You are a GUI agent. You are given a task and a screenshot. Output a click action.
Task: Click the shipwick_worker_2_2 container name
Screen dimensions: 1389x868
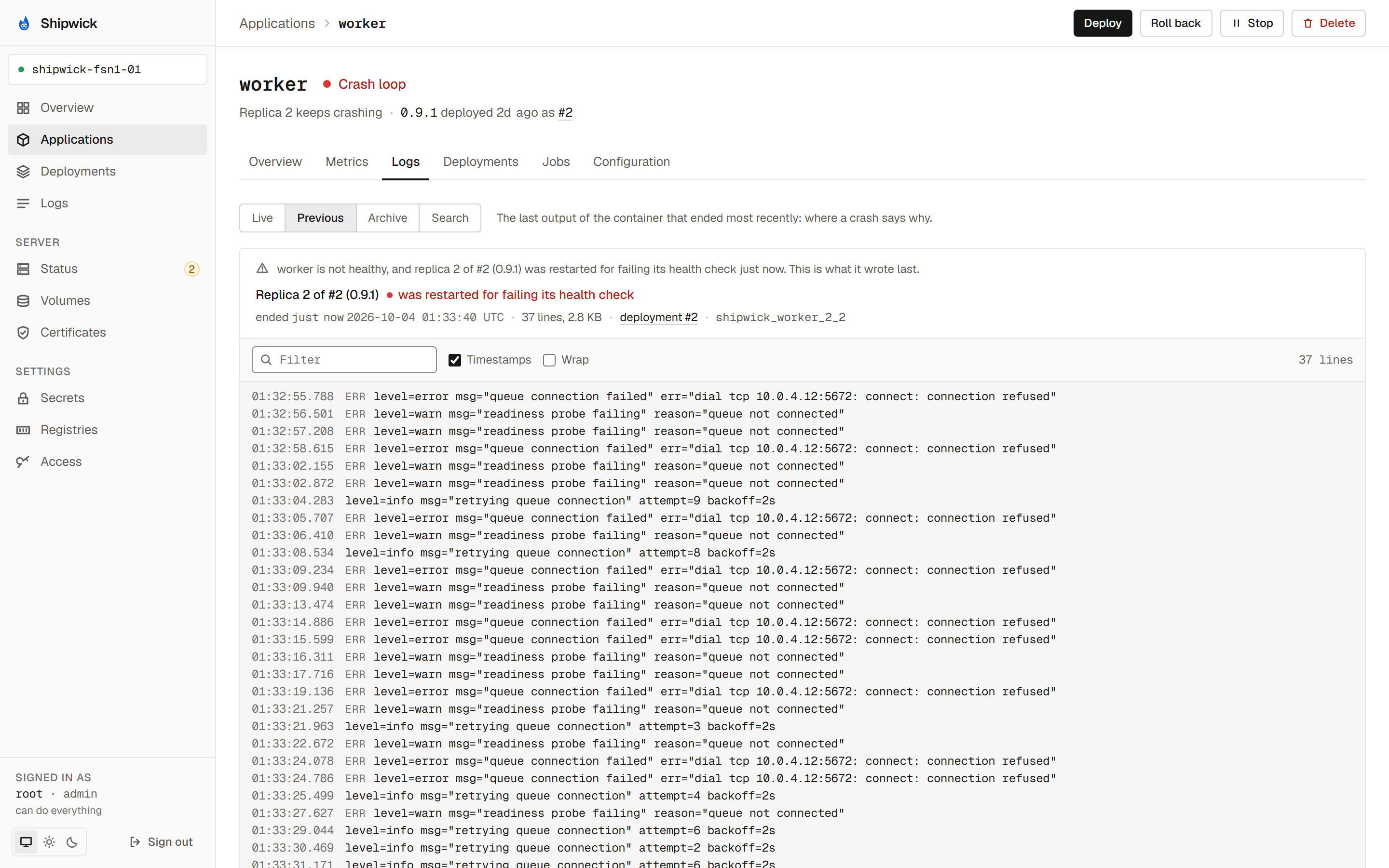[781, 317]
